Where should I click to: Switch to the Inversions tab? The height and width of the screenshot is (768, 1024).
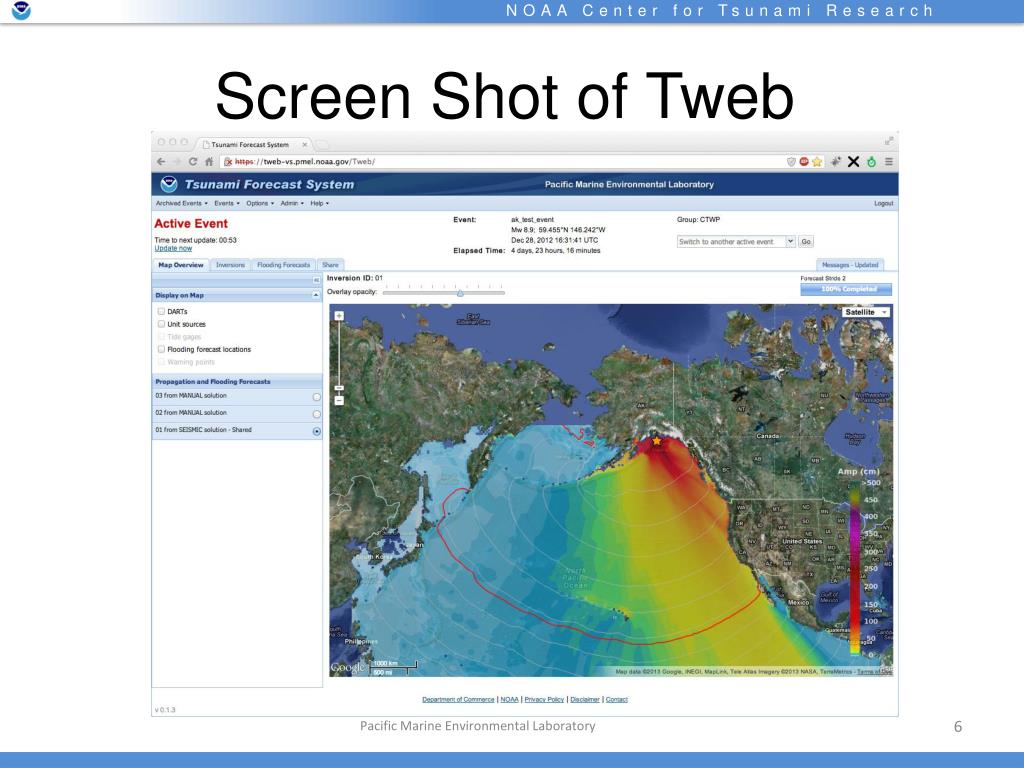[x=230, y=265]
